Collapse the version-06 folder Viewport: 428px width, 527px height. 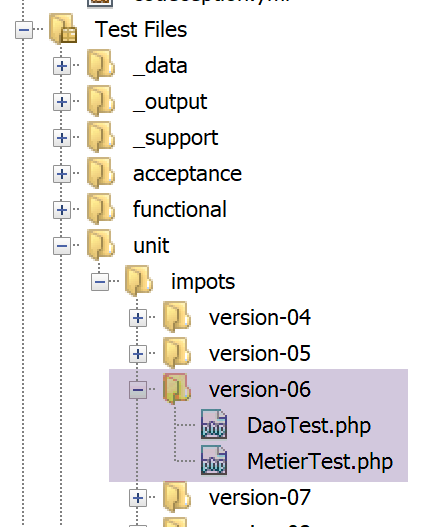click(x=138, y=390)
